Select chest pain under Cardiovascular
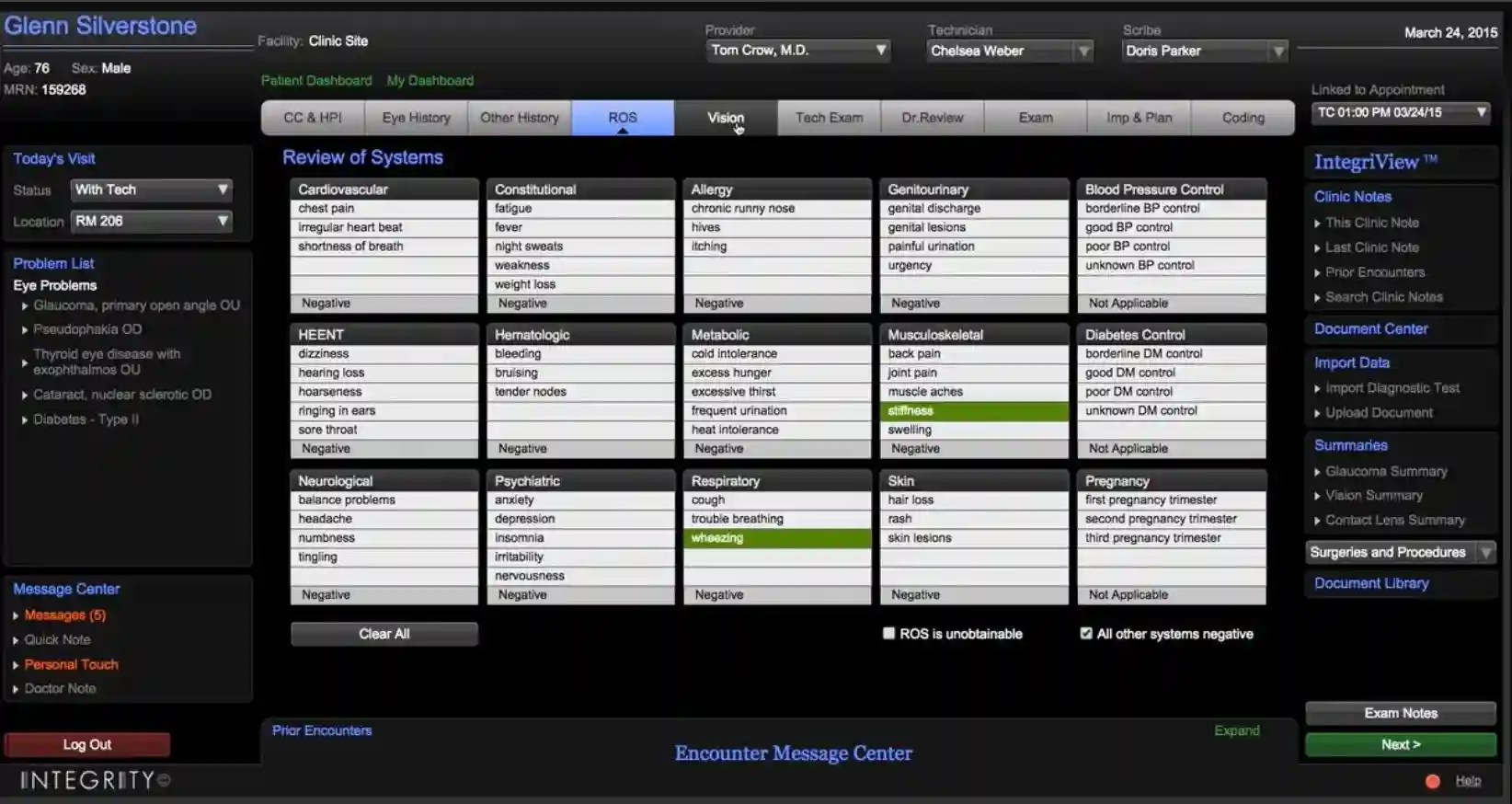Image resolution: width=1512 pixels, height=804 pixels. coord(384,209)
